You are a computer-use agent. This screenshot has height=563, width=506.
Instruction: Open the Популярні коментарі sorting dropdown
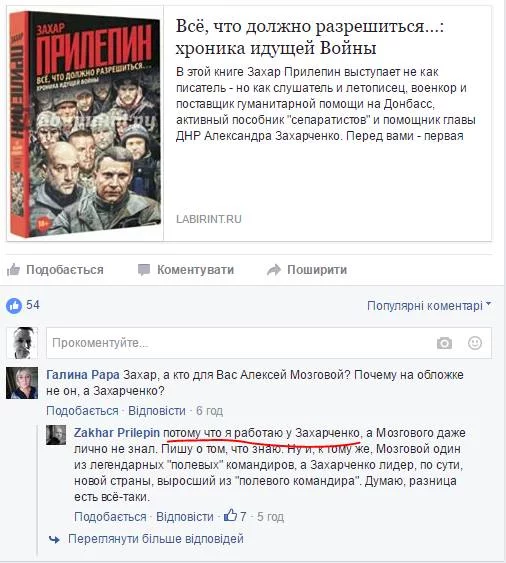coord(428,306)
